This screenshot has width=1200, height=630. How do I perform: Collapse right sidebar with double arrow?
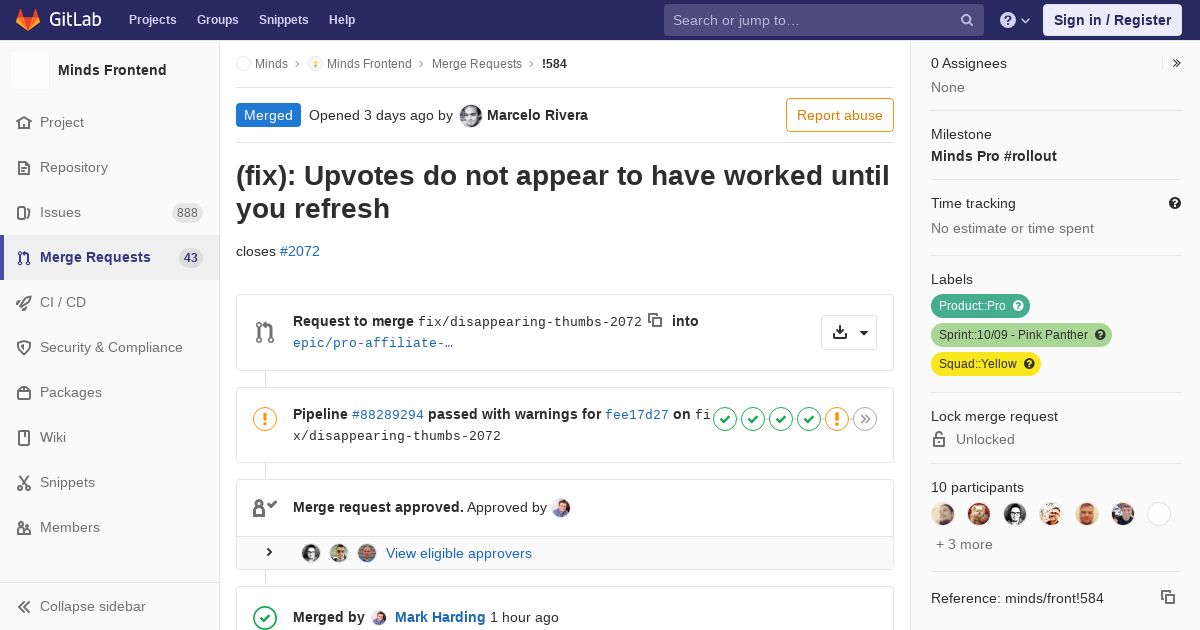tap(1177, 63)
